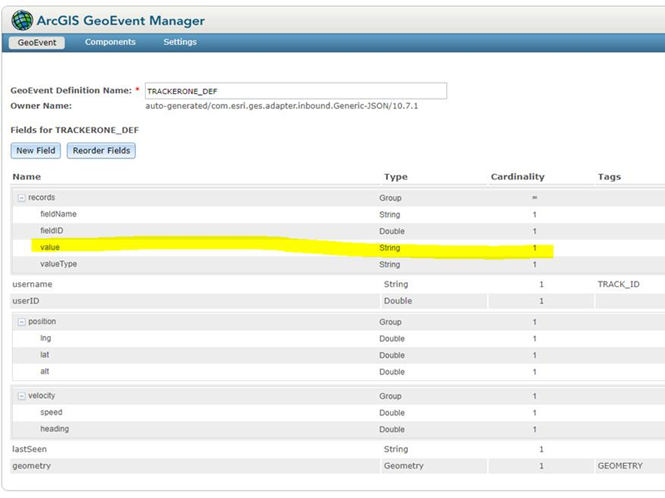
Task: Click the New Field button
Action: pos(36,151)
